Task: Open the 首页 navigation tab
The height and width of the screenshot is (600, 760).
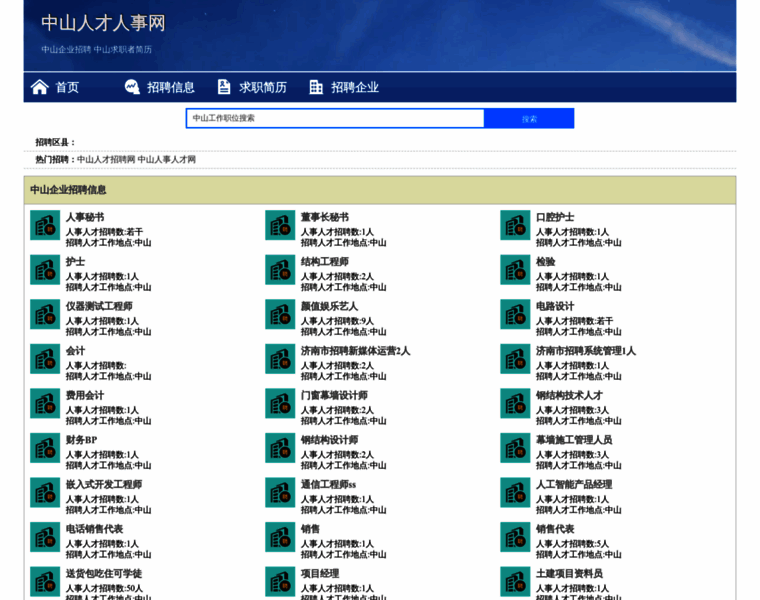Action: coord(67,87)
